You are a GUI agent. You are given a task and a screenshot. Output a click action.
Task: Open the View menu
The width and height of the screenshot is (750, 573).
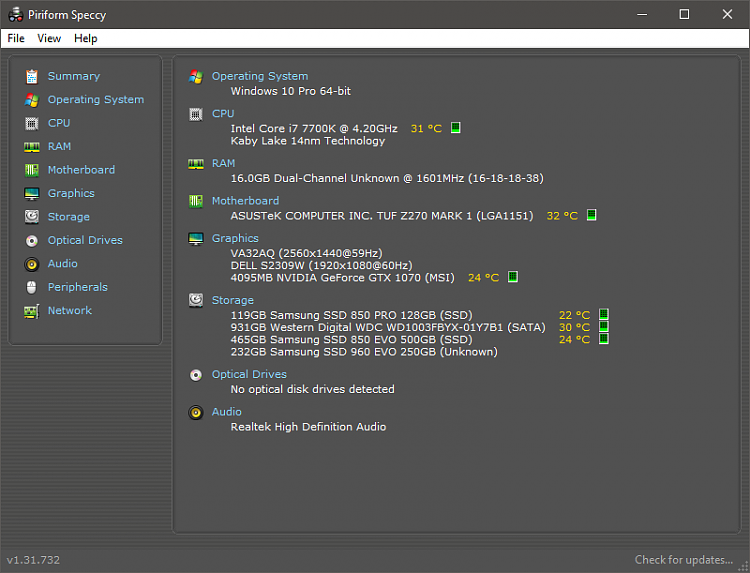[49, 38]
